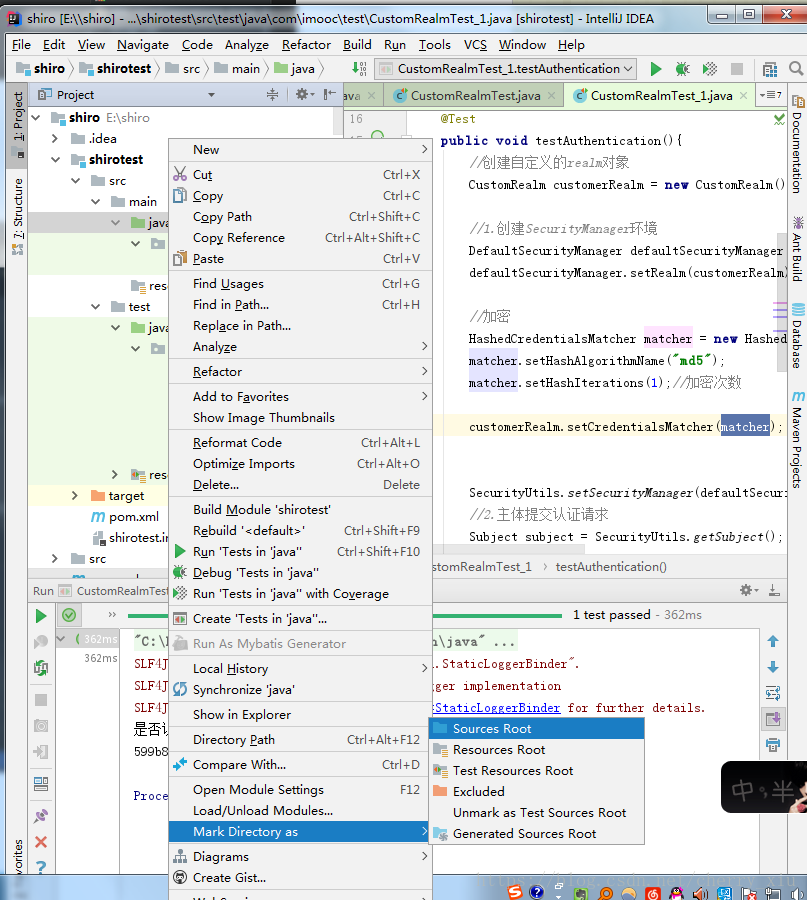This screenshot has width=807, height=900.
Task: Click the IME language indicator widget
Action: pyautogui.click(x=763, y=788)
